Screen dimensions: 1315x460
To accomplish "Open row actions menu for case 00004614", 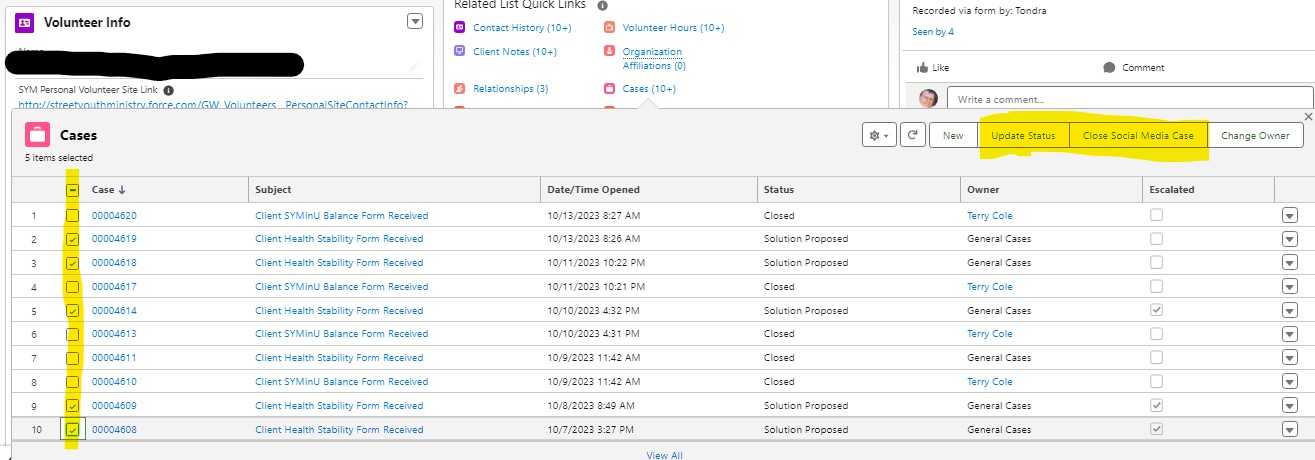I will 1290,311.
